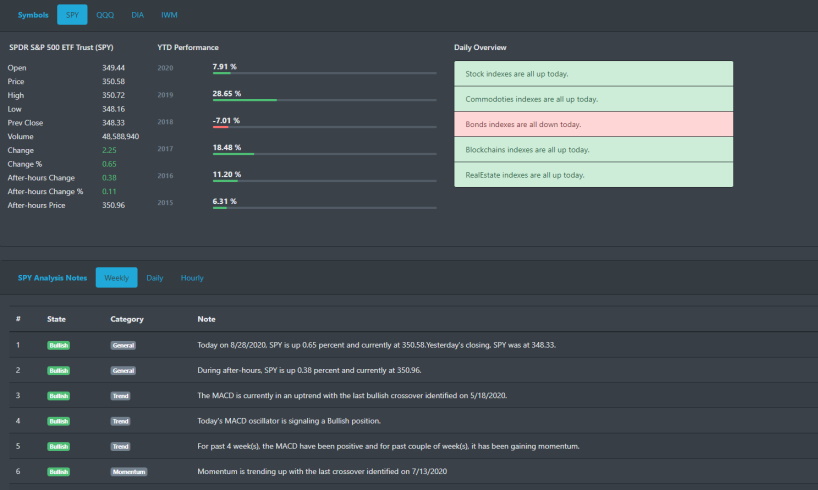818x490 pixels.
Task: Click the -7.01 % performance value
Action: pyautogui.click(x=226, y=121)
